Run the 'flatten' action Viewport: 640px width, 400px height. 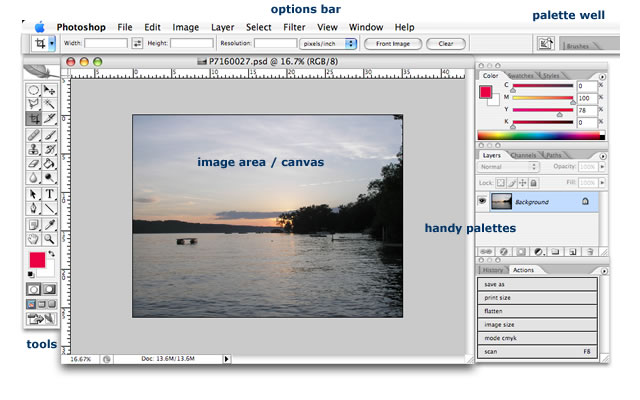538,311
